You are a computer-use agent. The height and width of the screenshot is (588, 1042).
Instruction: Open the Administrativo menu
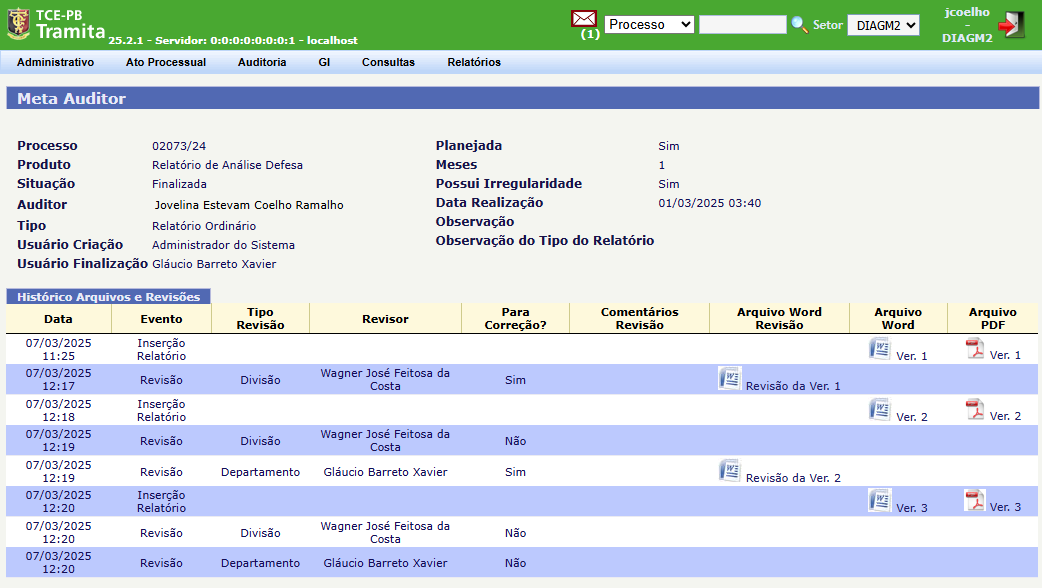pos(55,62)
